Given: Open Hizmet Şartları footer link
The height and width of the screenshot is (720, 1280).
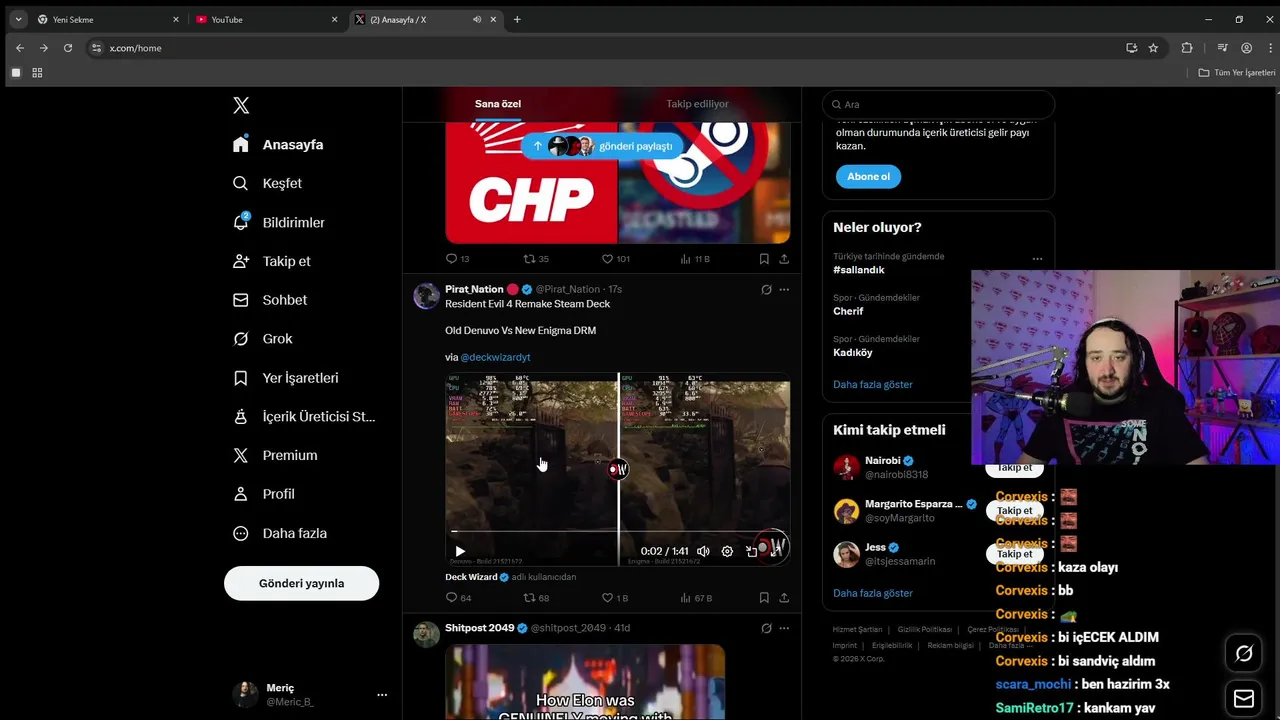Looking at the screenshot, I should 857,630.
